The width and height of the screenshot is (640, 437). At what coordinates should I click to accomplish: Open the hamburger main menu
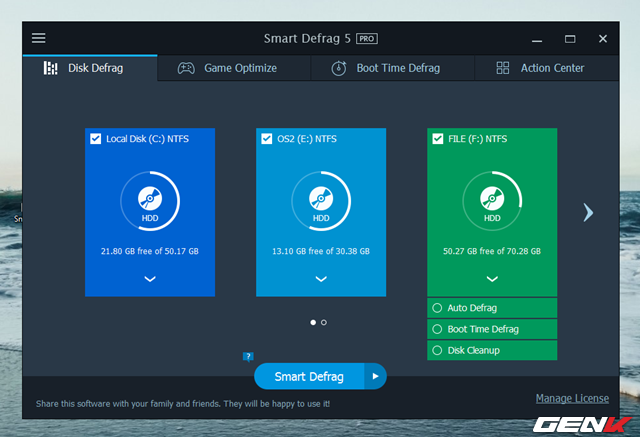39,38
